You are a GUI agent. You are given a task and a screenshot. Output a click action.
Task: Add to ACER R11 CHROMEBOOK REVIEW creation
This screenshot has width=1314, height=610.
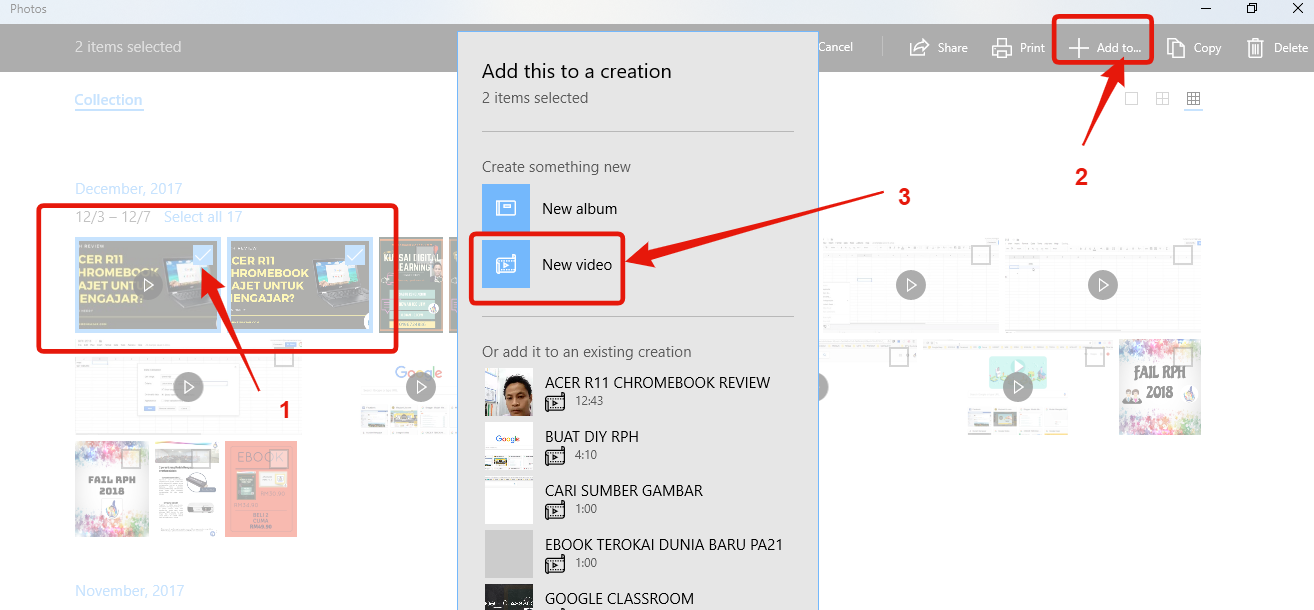pyautogui.click(x=638, y=392)
